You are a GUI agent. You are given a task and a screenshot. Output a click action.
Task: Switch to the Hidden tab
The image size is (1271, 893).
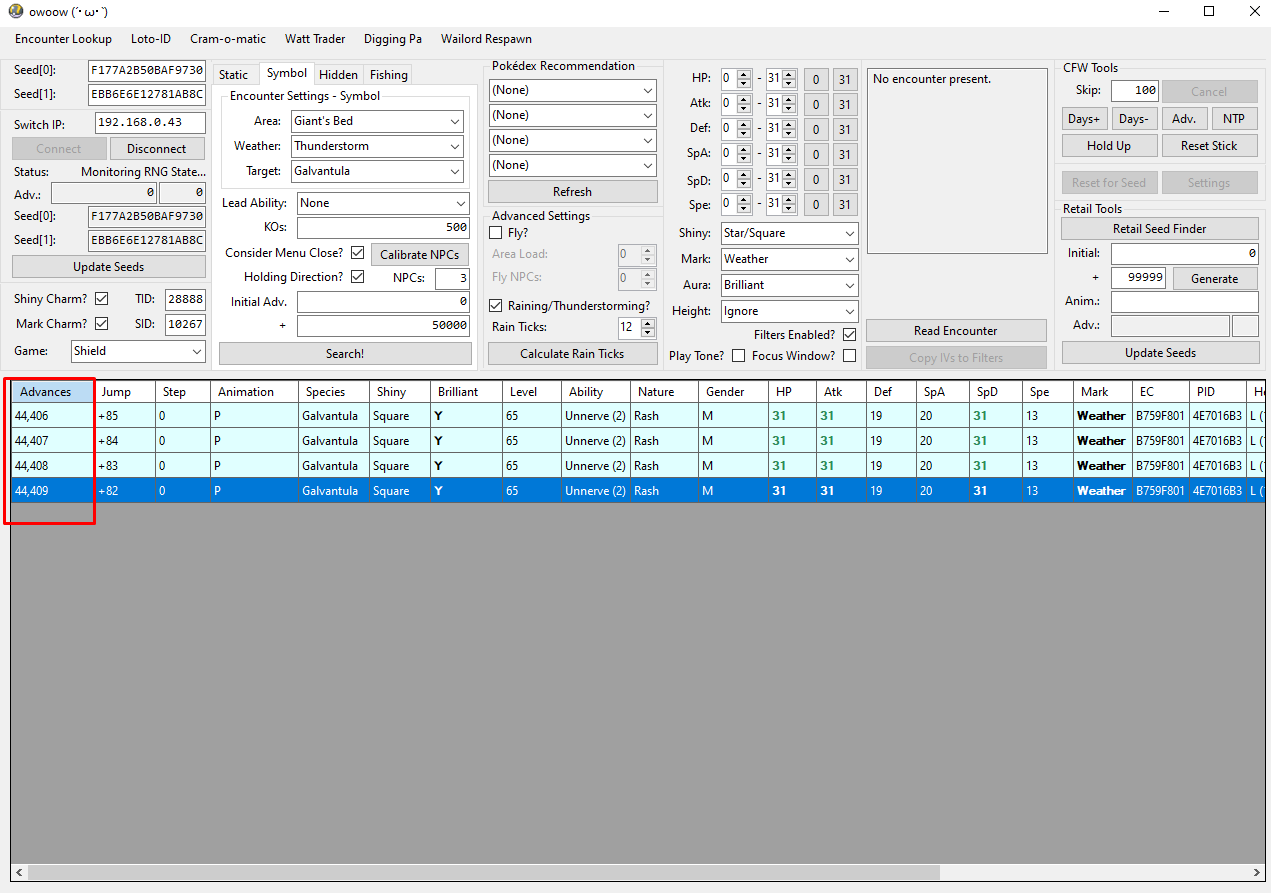339,75
